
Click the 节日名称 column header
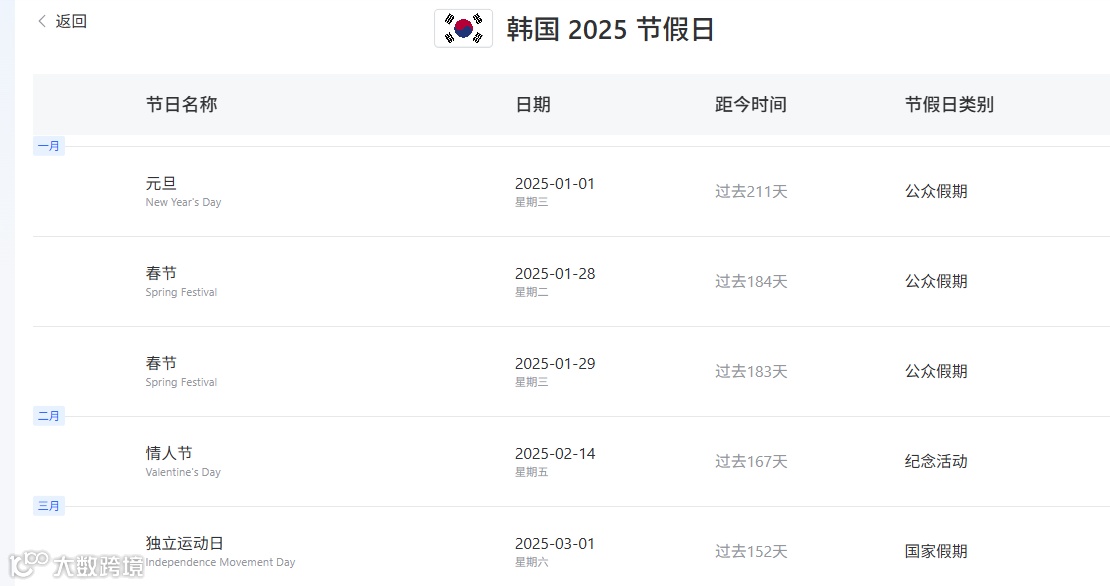click(x=181, y=105)
